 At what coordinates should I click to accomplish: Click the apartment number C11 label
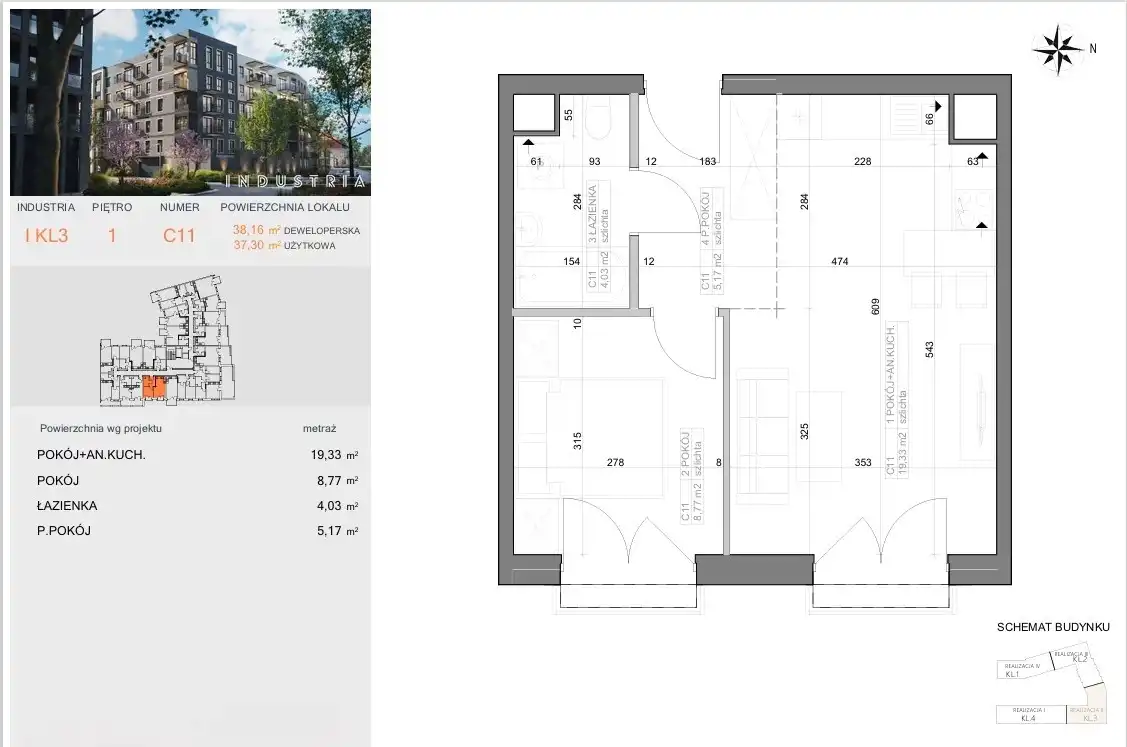pyautogui.click(x=179, y=237)
